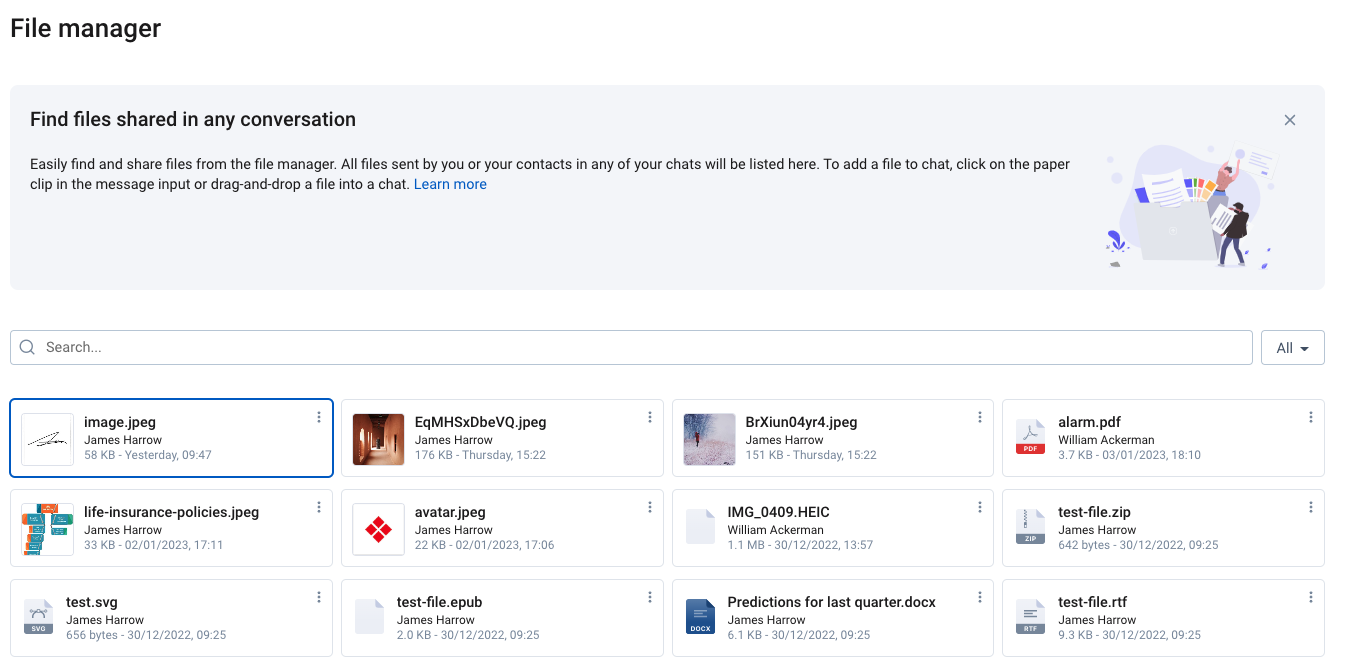Open the BrXiun04yr4.jpeg snowy thumbnail
This screenshot has height=666, width=1352.
pyautogui.click(x=709, y=440)
